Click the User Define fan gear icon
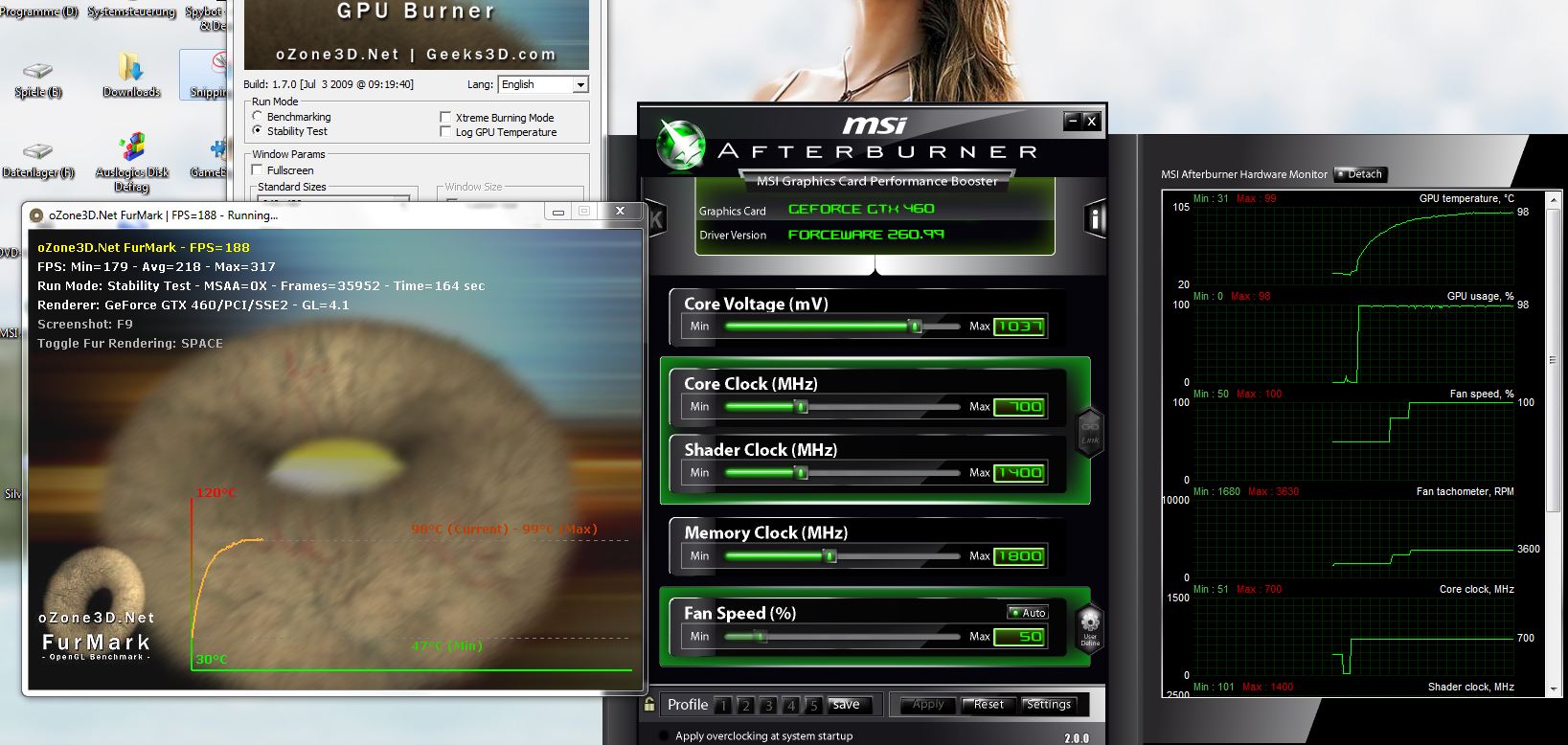This screenshot has width=1568, height=745. (1090, 628)
